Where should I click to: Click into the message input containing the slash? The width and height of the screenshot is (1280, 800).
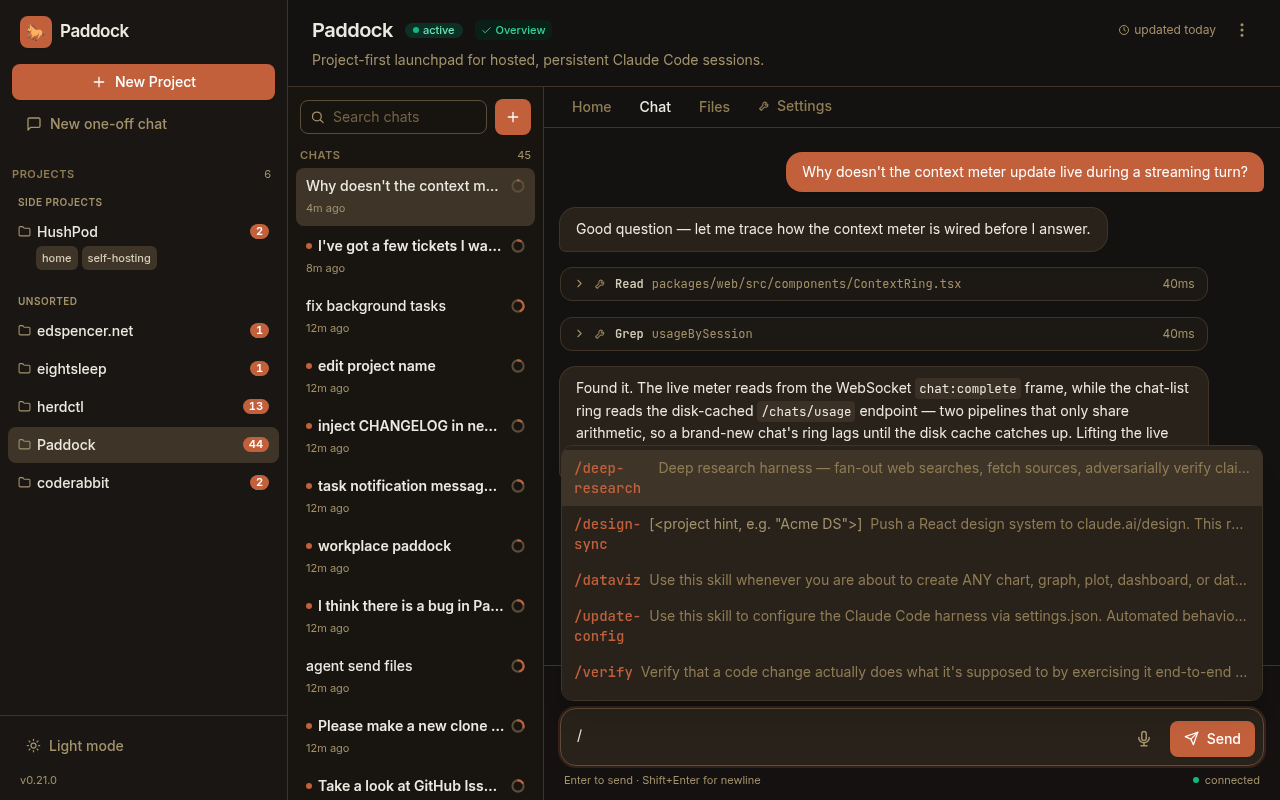(x=850, y=737)
